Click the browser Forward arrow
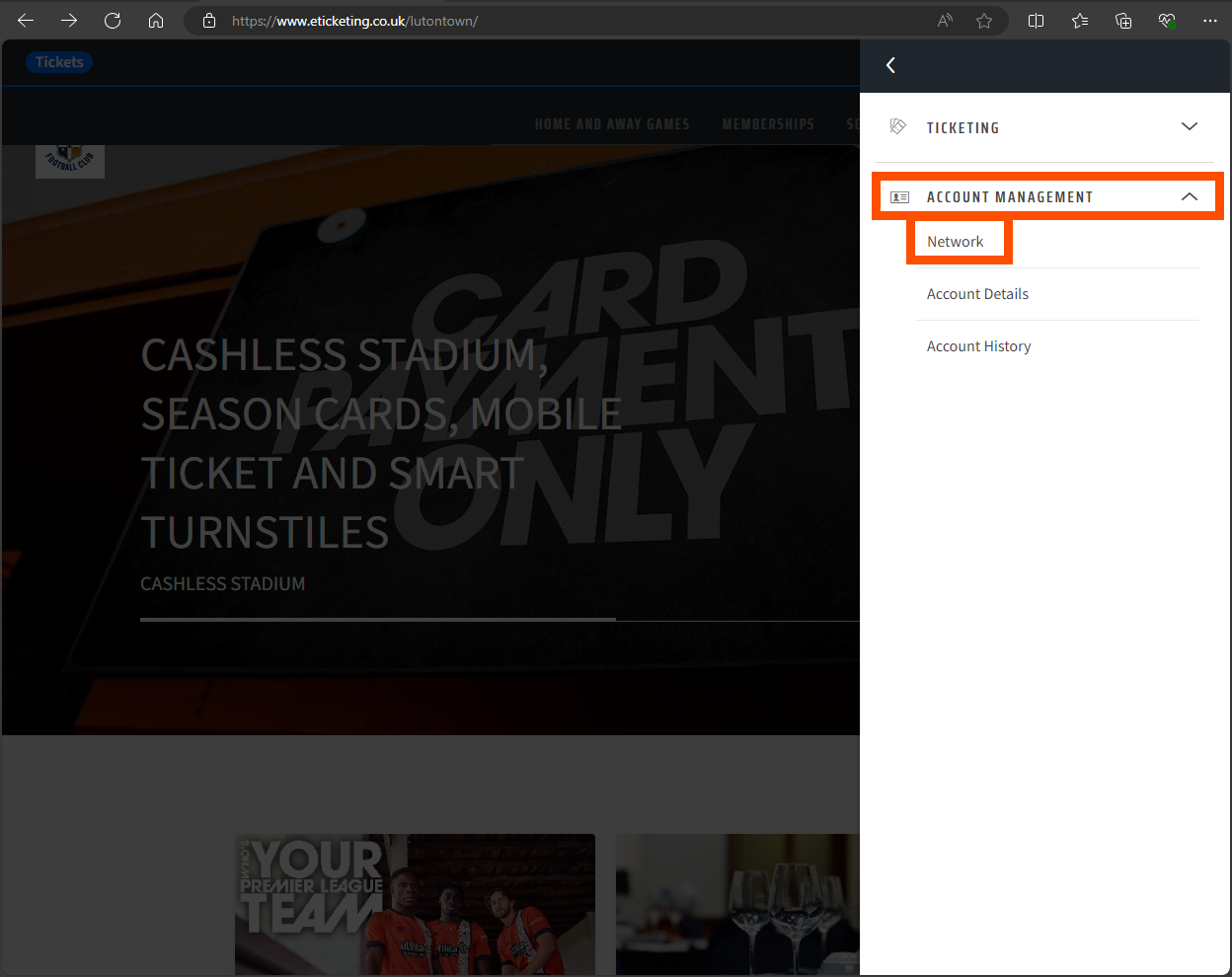 pyautogui.click(x=69, y=21)
